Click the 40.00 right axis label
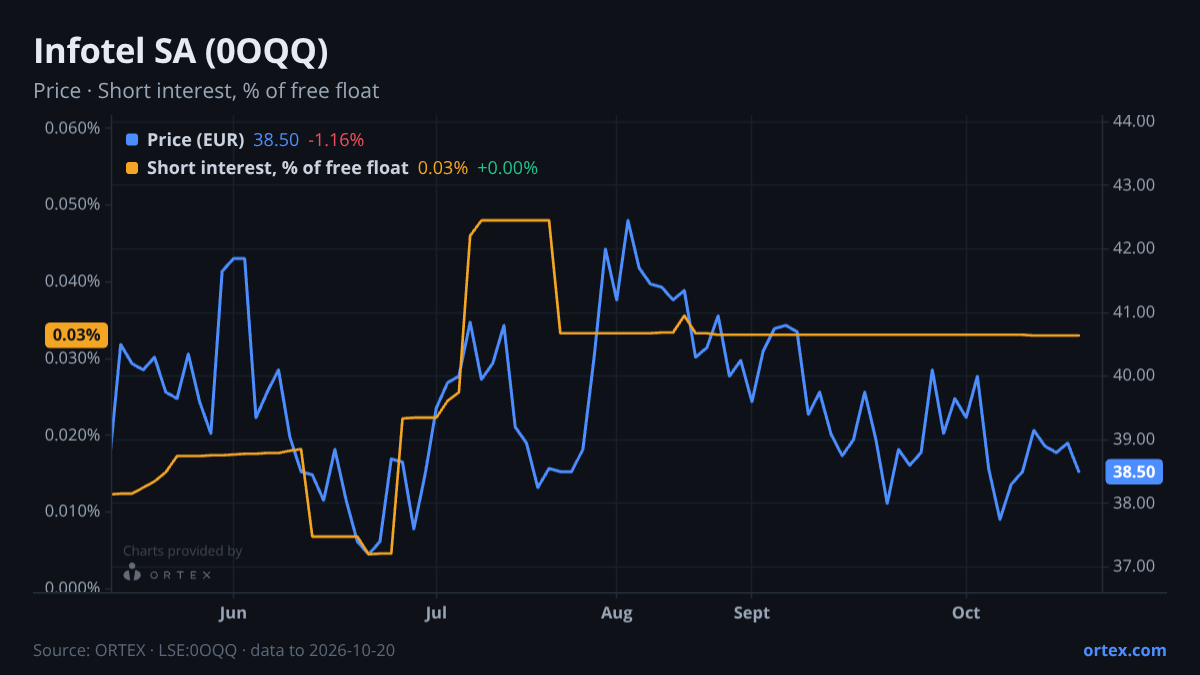The image size is (1200, 675). coord(1133,375)
